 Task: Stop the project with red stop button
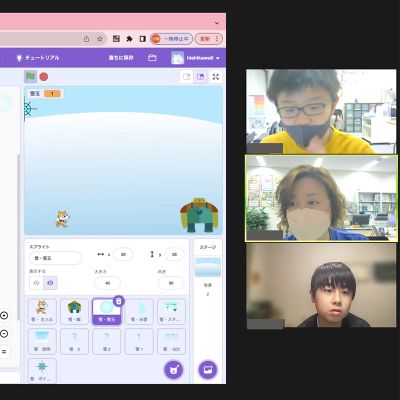click(x=44, y=77)
